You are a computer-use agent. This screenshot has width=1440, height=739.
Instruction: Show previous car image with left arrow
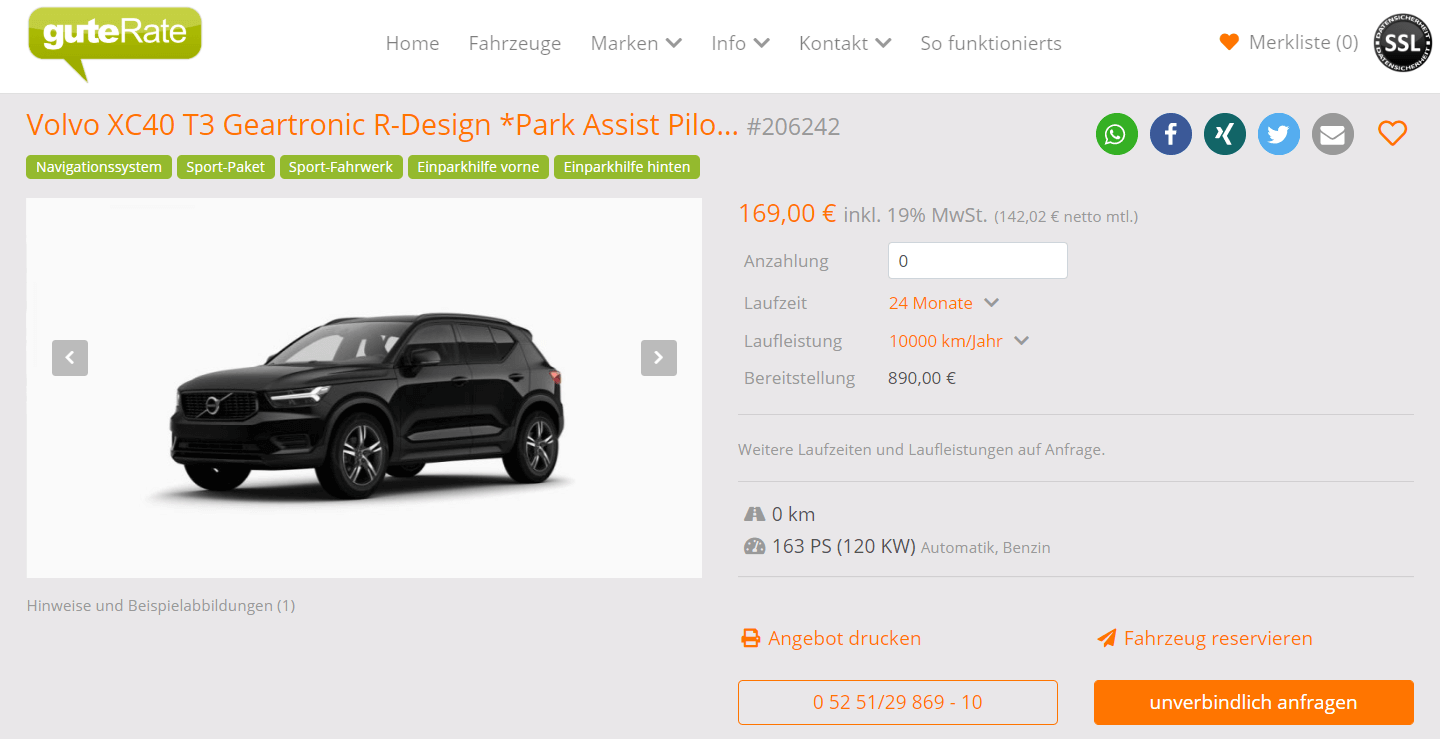(x=70, y=358)
